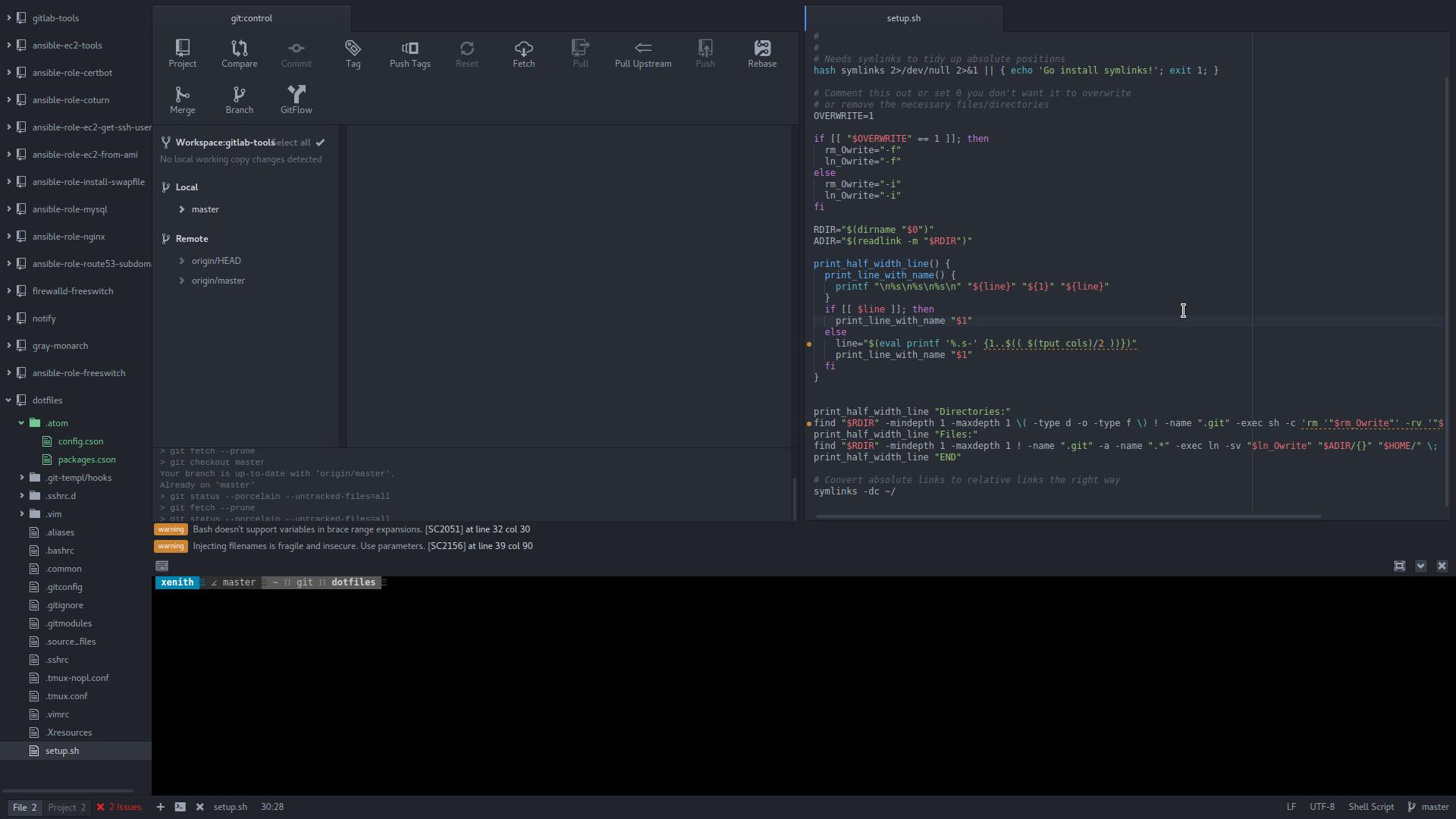Viewport: 1456px width, 819px height.
Task: Select setup.sh in the tree view
Action: point(76,751)
